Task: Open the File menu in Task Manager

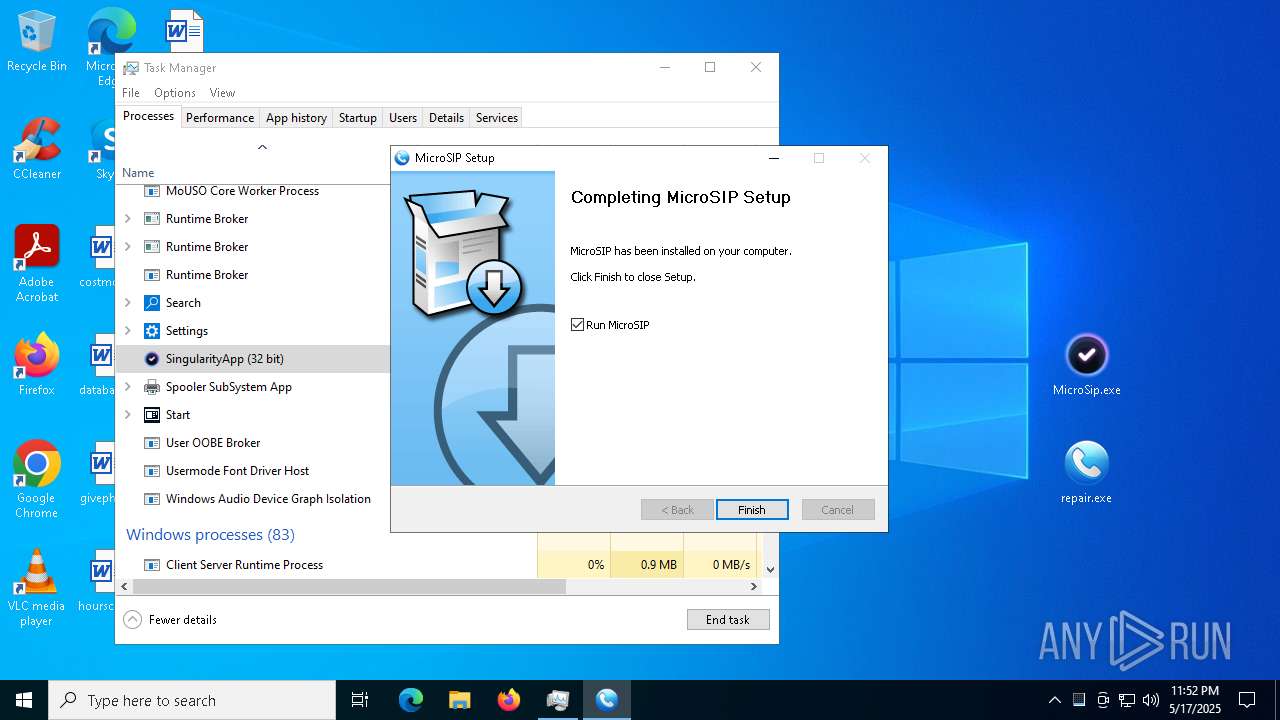Action: coord(131,93)
